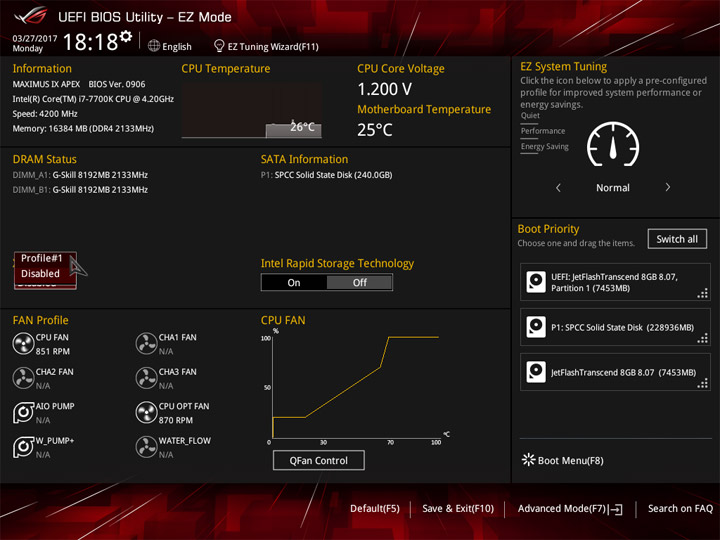Choose Disabled in the X.M.P. dropdown

coord(40,273)
